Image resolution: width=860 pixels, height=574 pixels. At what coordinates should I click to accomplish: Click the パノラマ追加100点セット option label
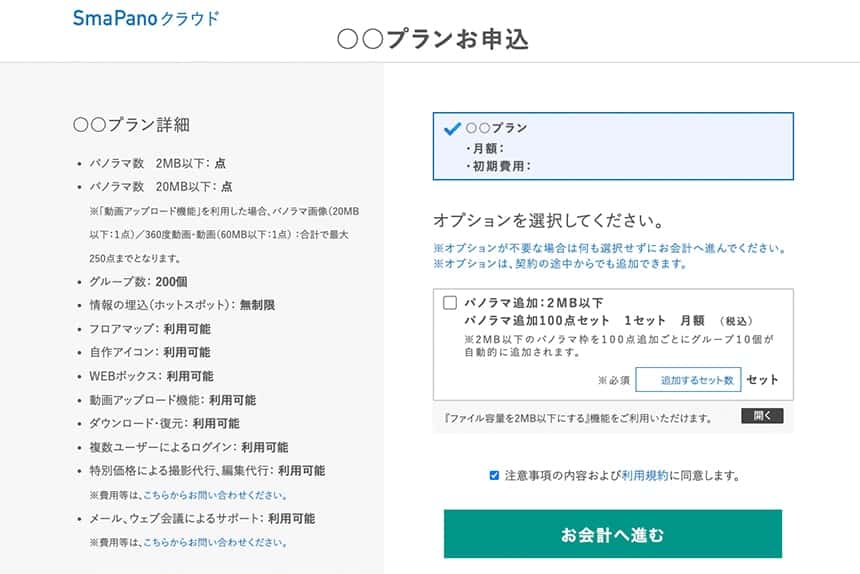pyautogui.click(x=540, y=321)
